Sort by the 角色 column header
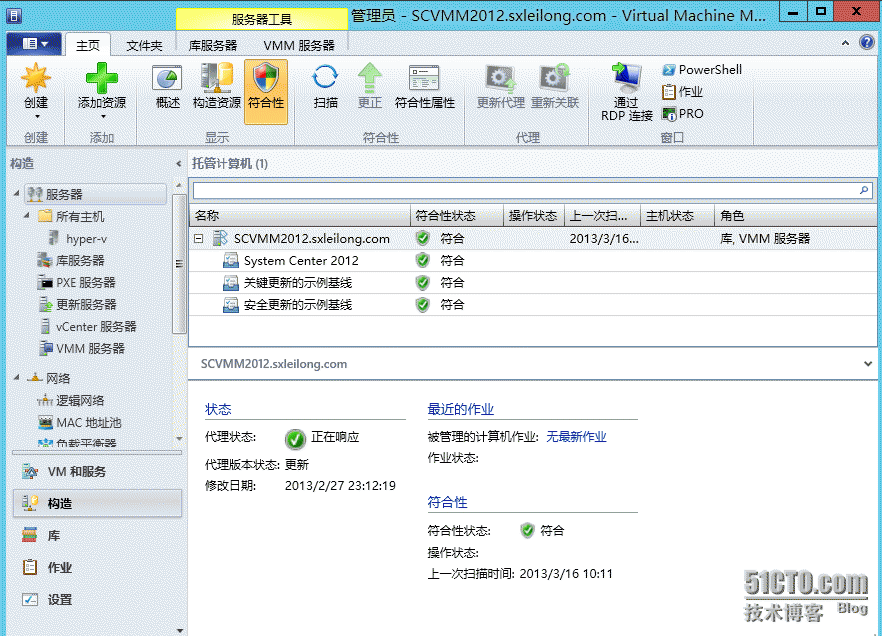The width and height of the screenshot is (882, 636). click(x=795, y=215)
